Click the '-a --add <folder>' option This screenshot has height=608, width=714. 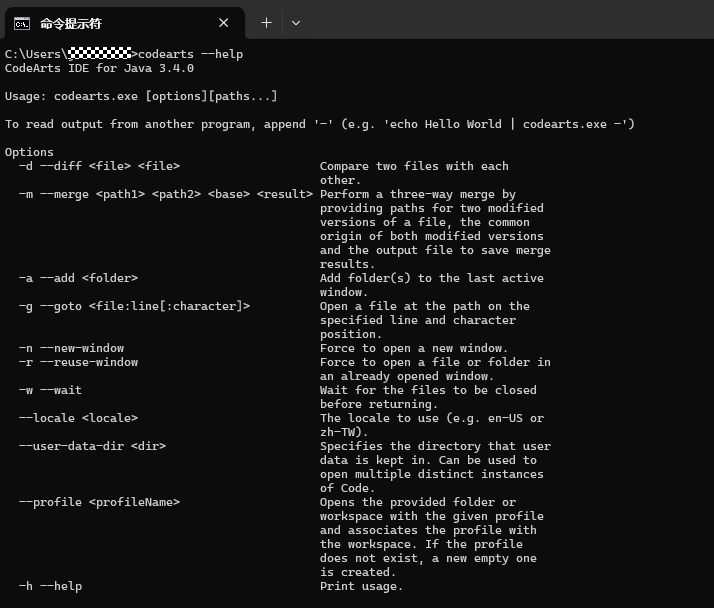coord(78,278)
